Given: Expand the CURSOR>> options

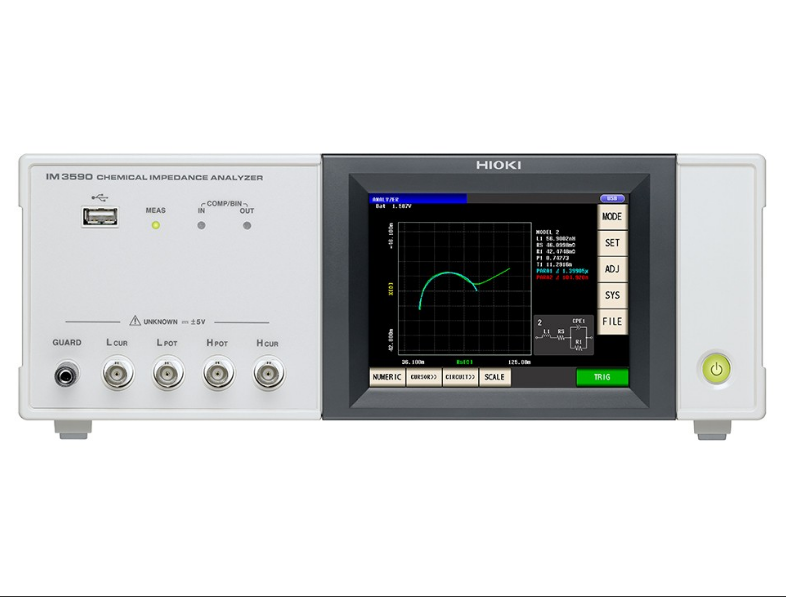Looking at the screenshot, I should (423, 378).
